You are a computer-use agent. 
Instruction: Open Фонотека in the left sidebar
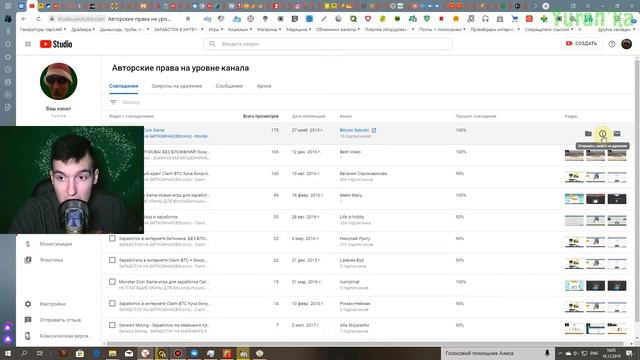(51, 260)
